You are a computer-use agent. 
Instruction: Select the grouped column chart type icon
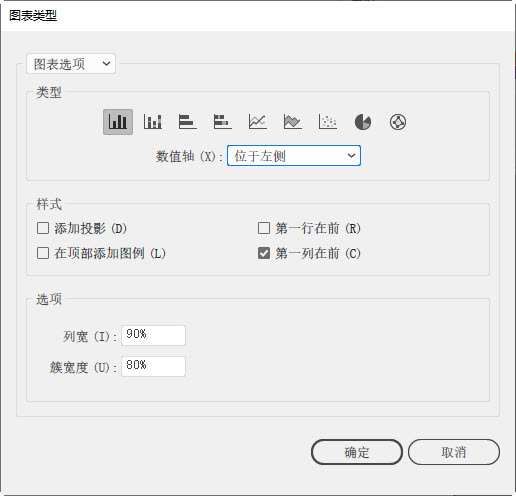tap(118, 122)
